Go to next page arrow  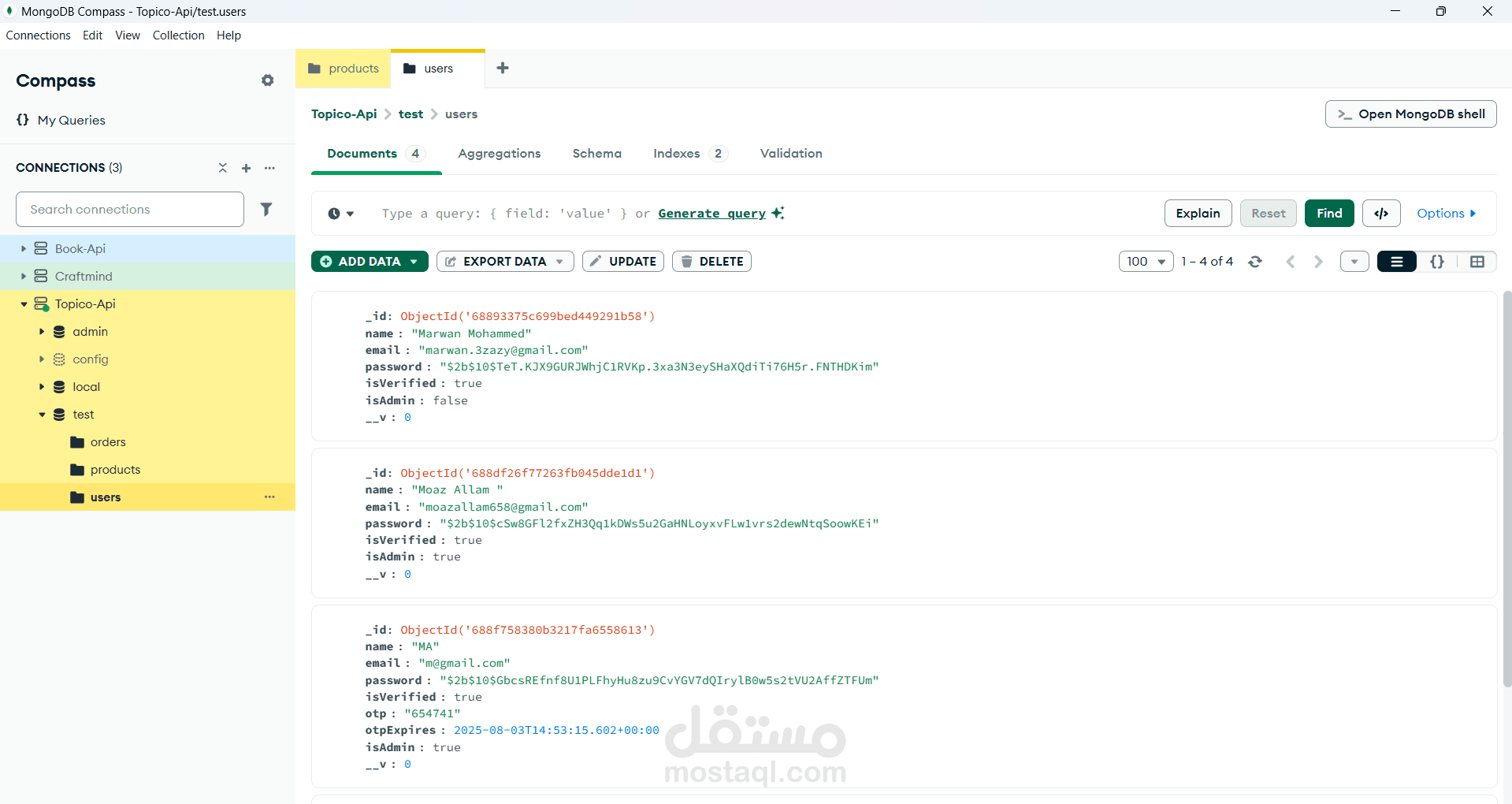[x=1318, y=262]
